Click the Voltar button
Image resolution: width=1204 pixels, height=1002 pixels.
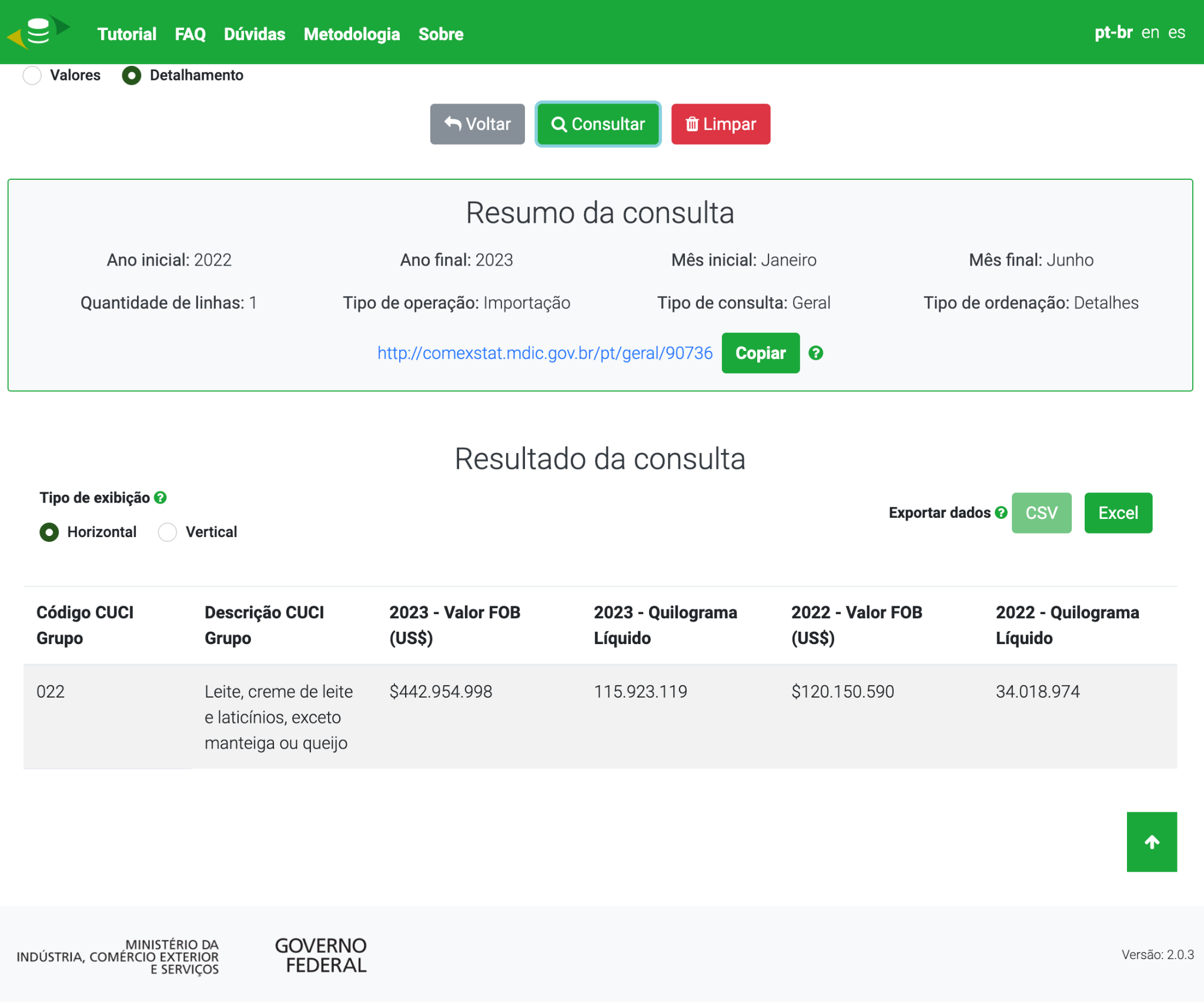click(x=477, y=124)
